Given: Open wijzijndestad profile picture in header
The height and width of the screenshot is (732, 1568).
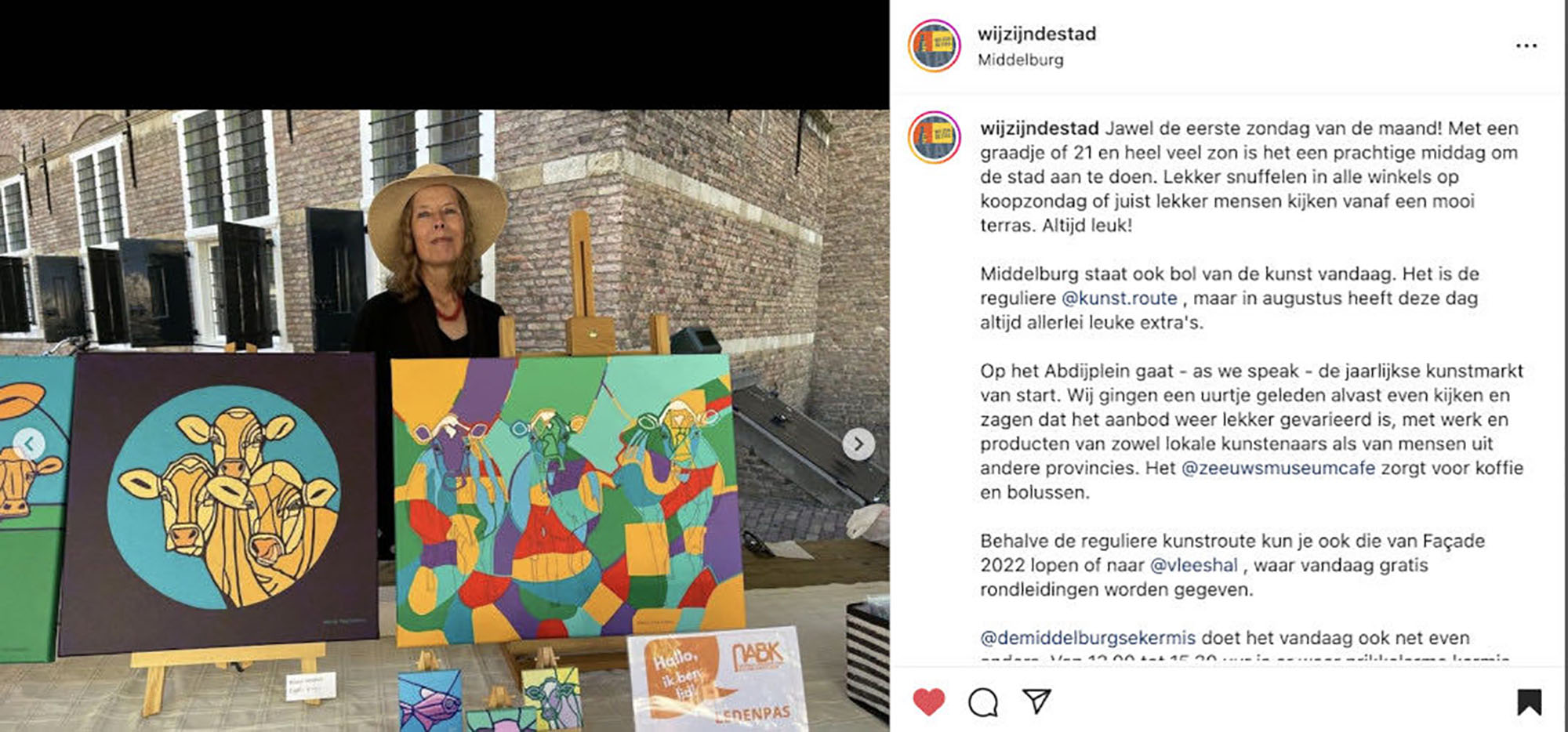Looking at the screenshot, I should coord(935,46).
